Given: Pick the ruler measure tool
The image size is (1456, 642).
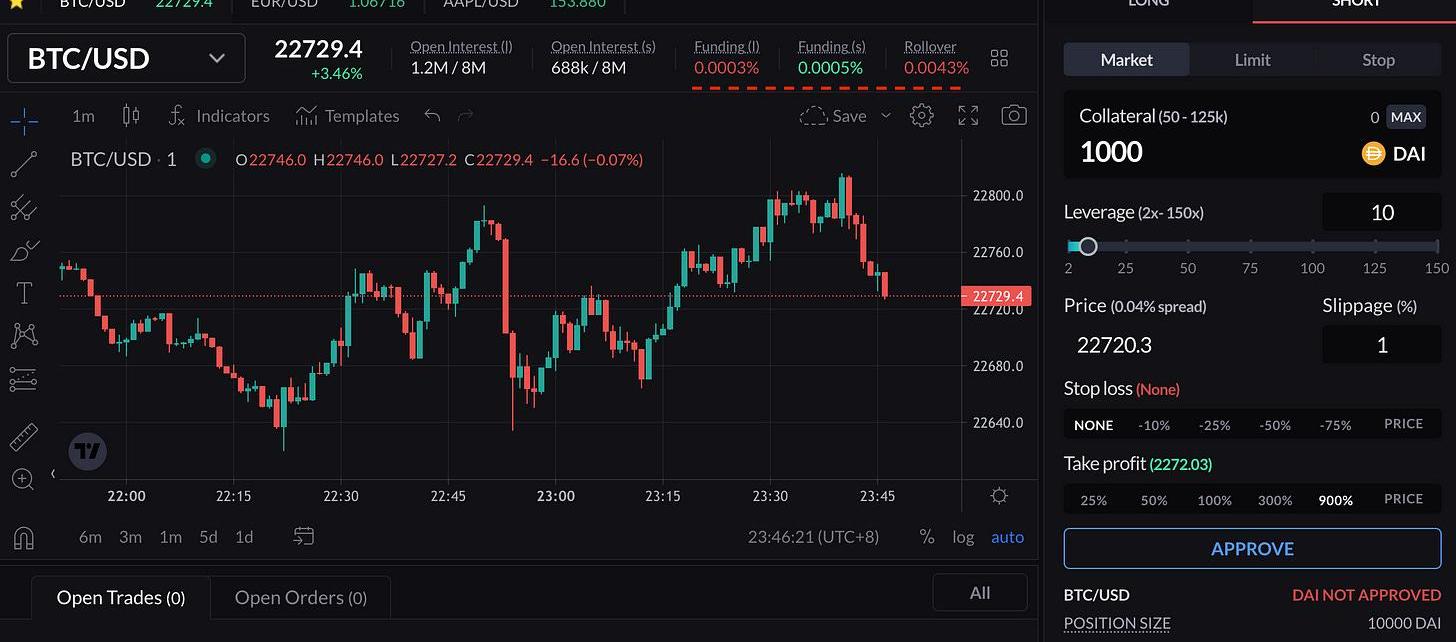Looking at the screenshot, I should tap(24, 437).
